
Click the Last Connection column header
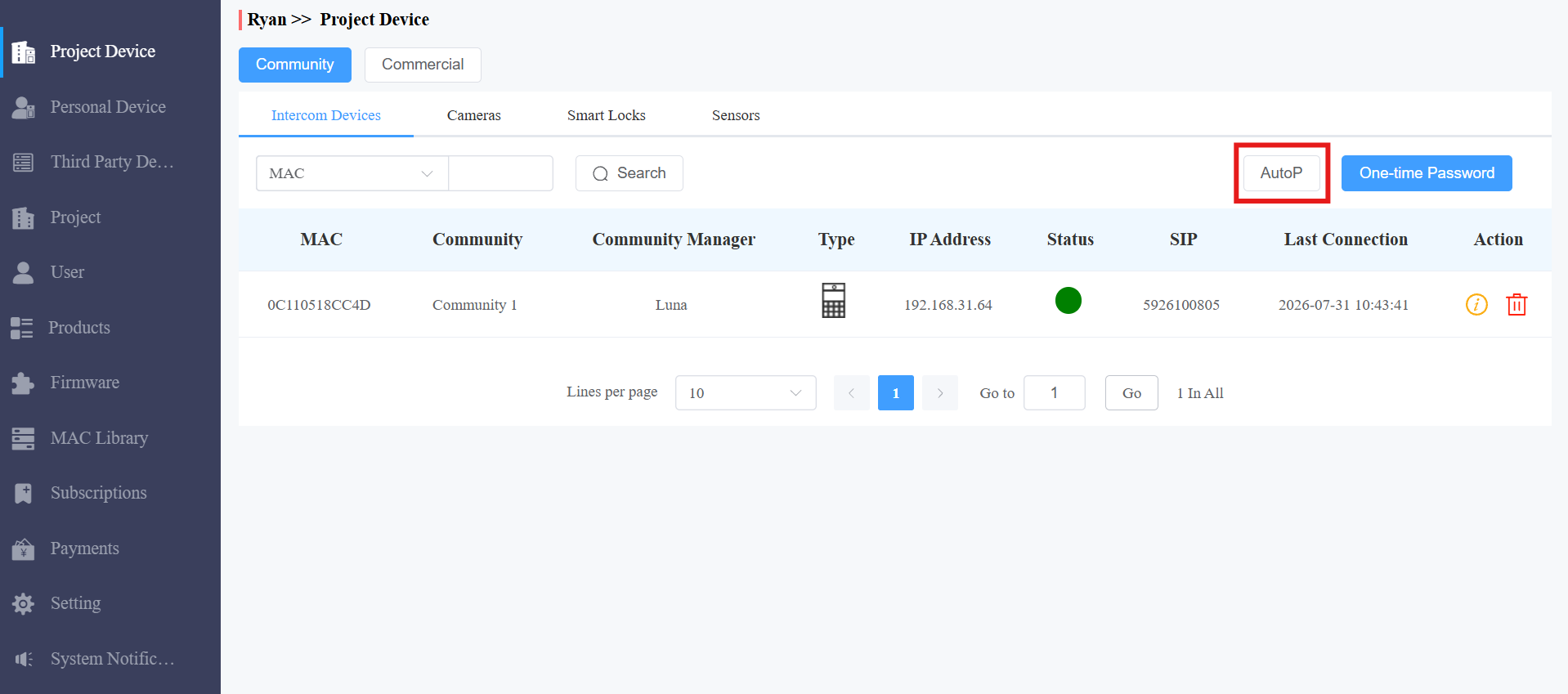[x=1346, y=240]
